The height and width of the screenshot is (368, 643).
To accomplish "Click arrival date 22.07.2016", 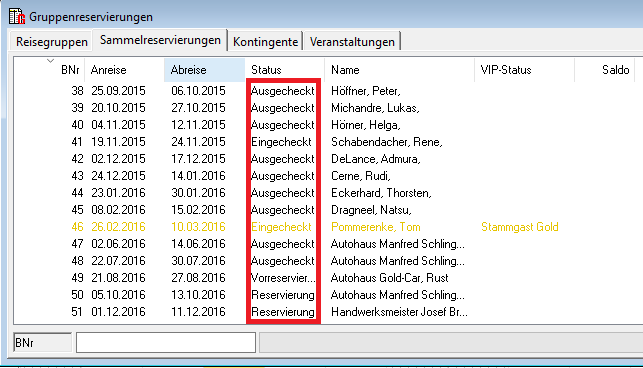I will (118, 261).
